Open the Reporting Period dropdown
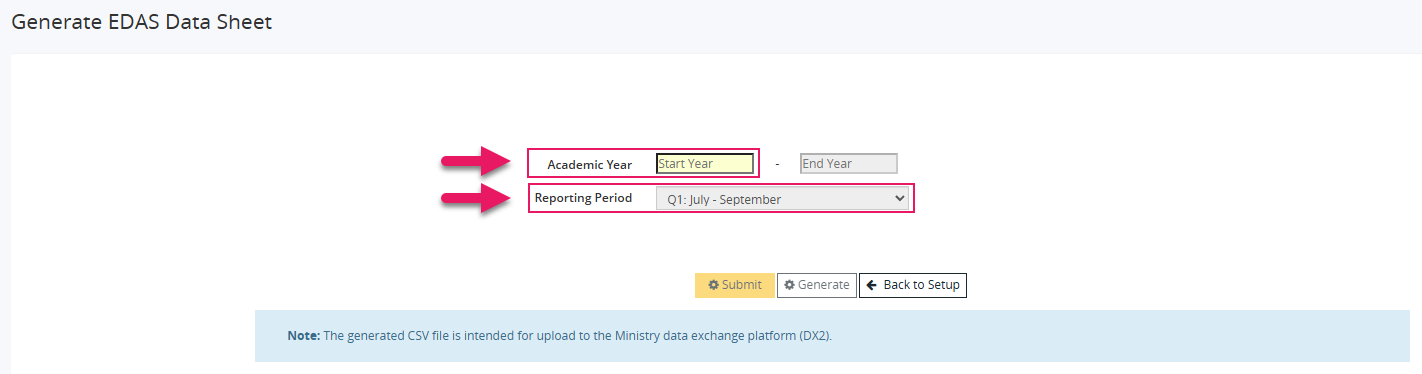This screenshot has height=374, width=1422. click(782, 199)
